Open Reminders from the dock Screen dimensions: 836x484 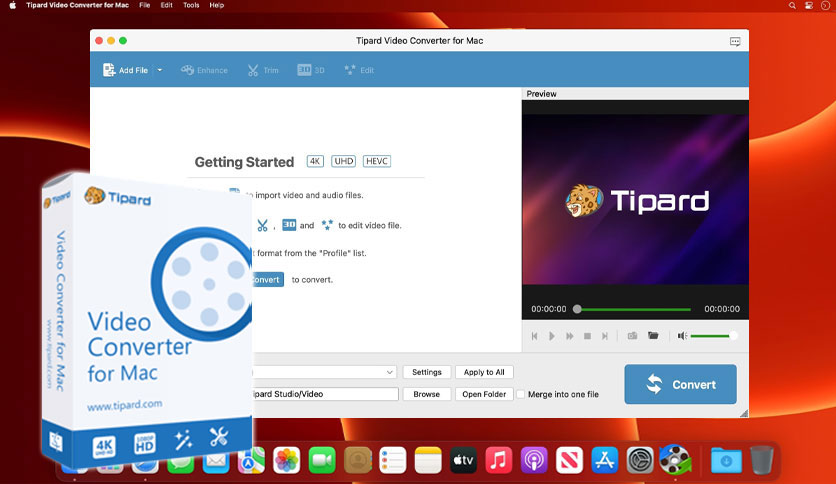point(393,460)
